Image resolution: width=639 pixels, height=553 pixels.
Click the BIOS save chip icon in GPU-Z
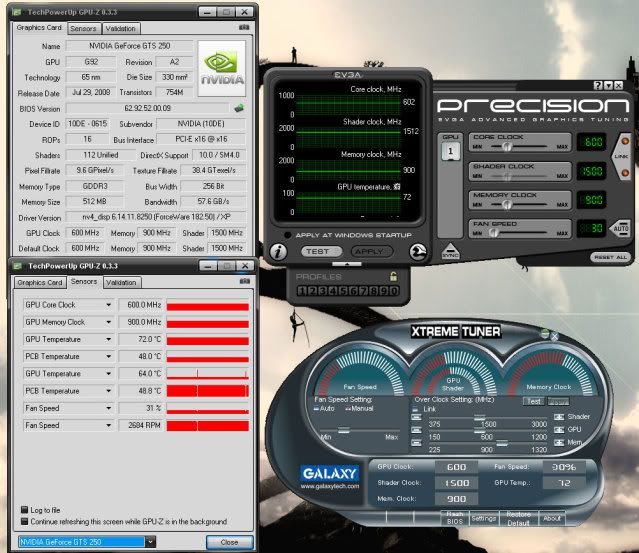click(239, 106)
